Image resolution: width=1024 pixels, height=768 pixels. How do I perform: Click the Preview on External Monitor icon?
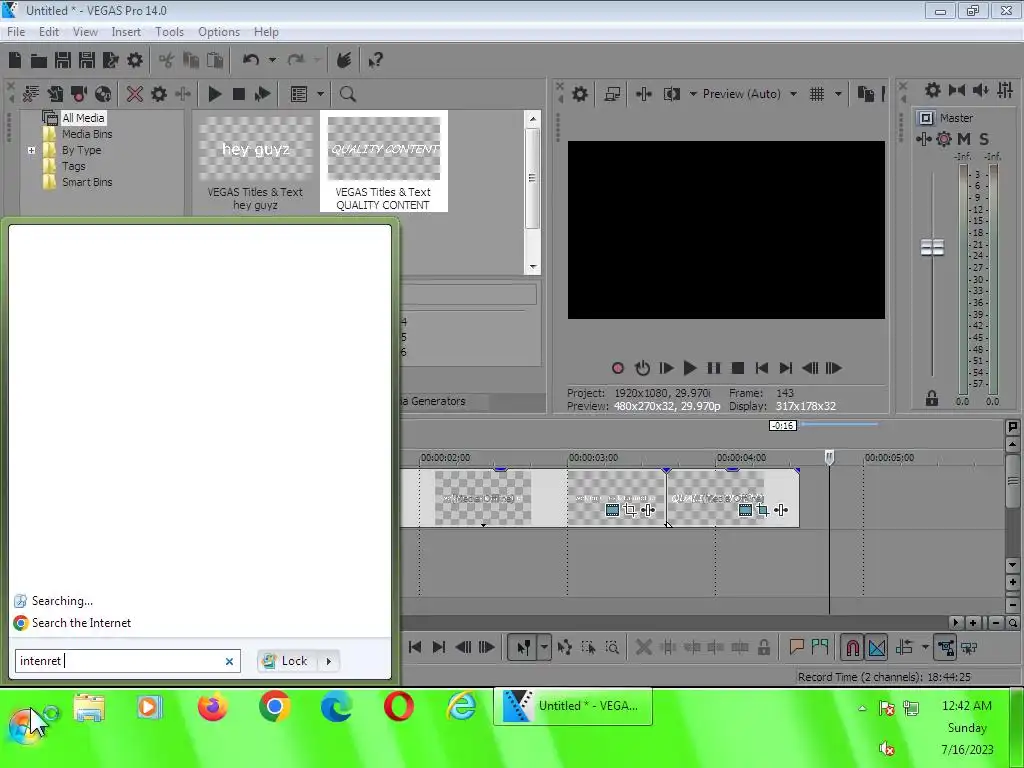(611, 94)
